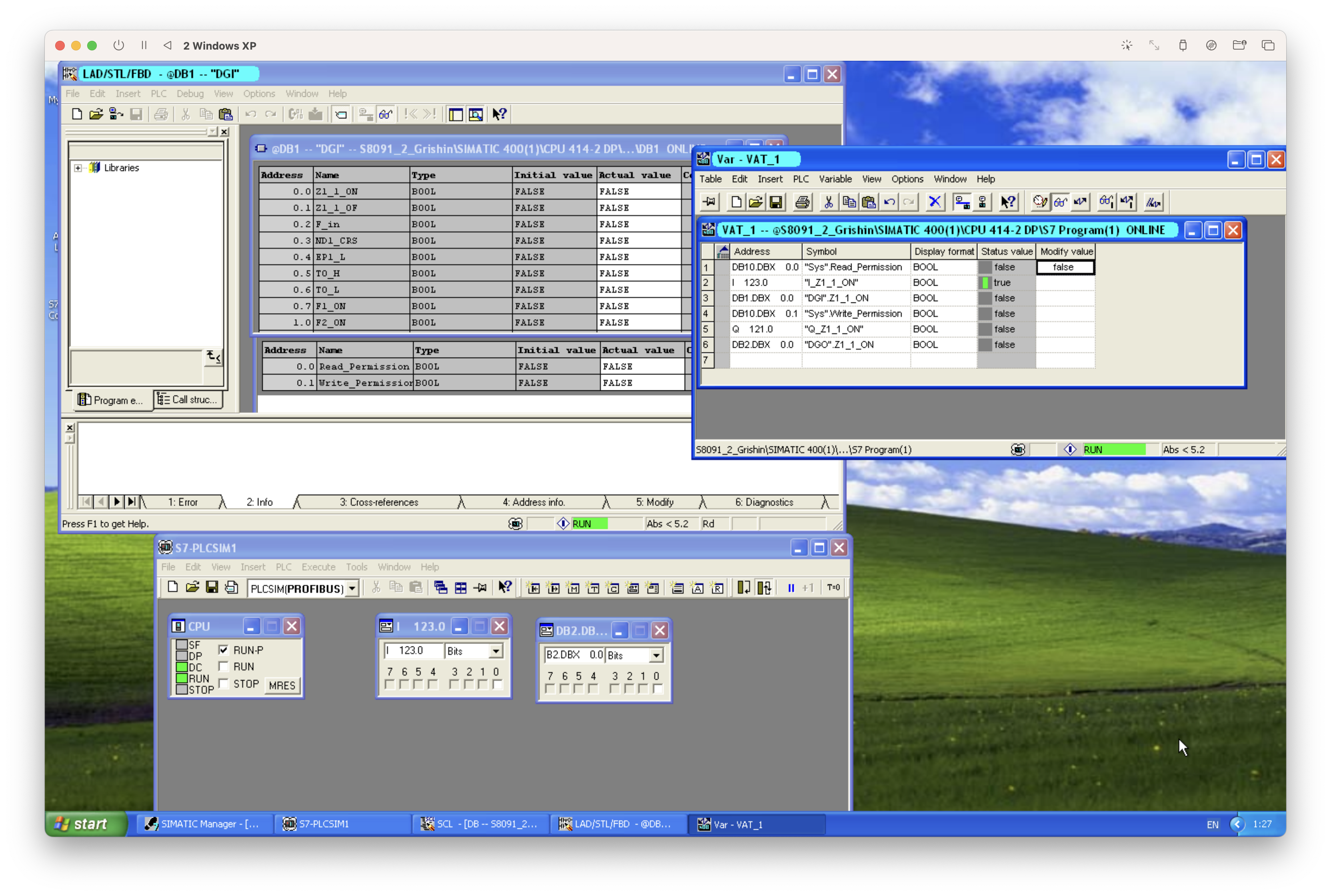Toggle bit 7 checkbox in I 123.0 window
Image resolution: width=1331 pixels, height=896 pixels.
click(x=390, y=684)
